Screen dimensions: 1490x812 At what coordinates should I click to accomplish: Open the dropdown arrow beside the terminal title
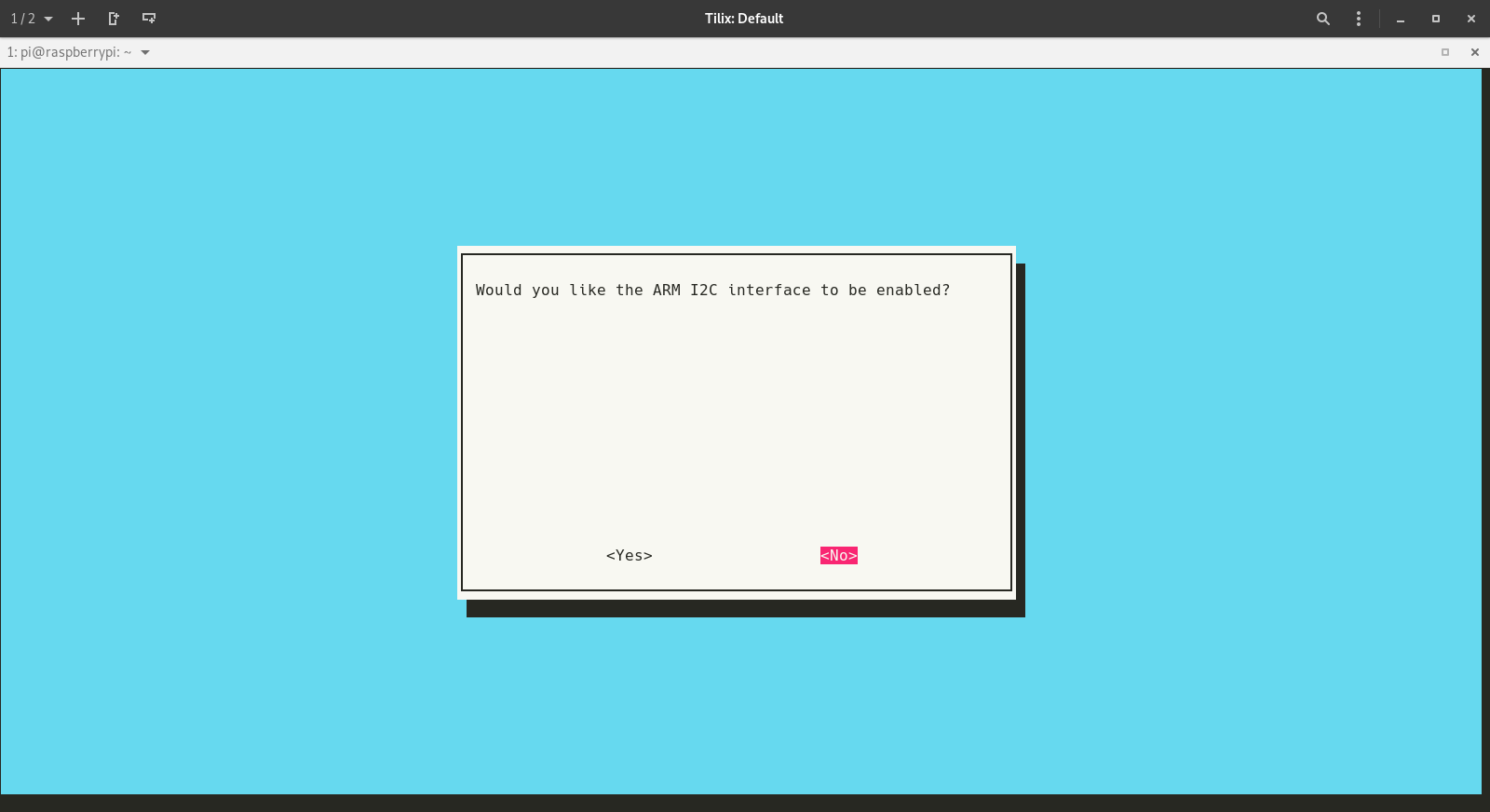click(145, 52)
